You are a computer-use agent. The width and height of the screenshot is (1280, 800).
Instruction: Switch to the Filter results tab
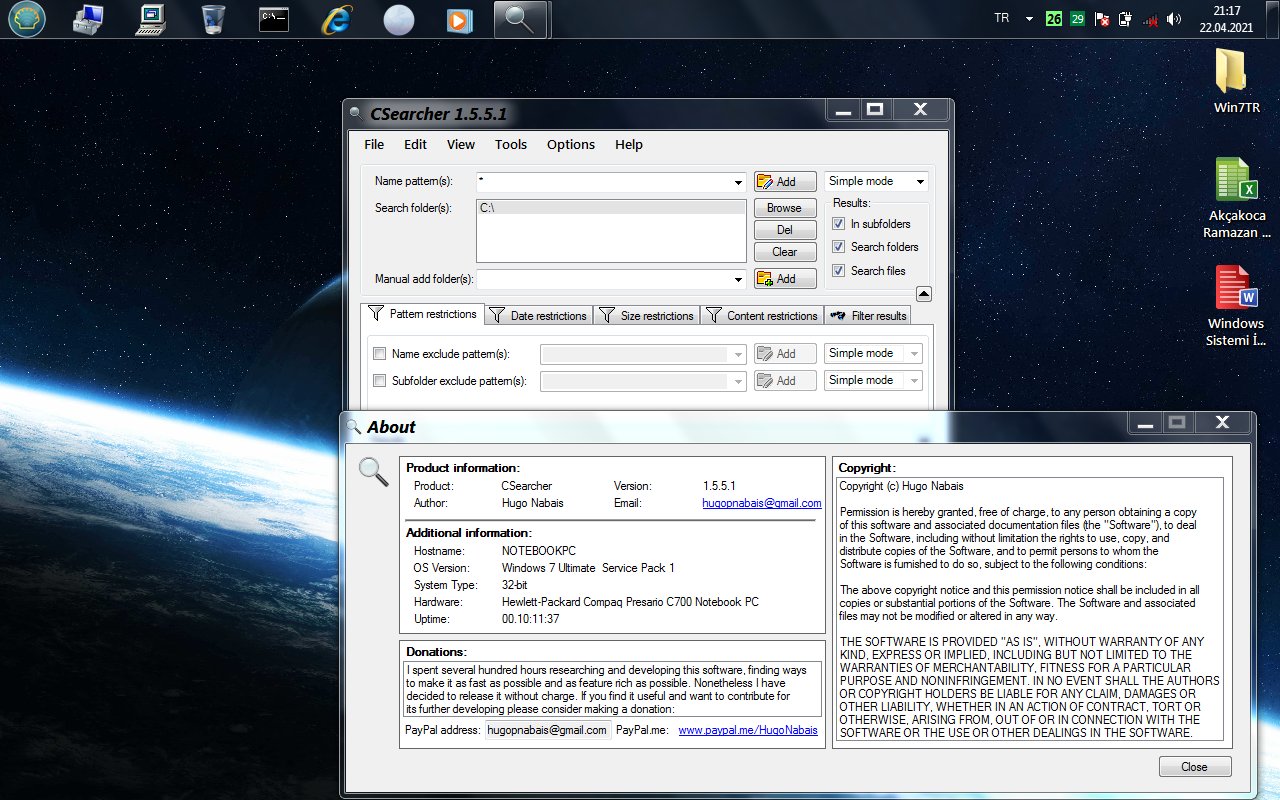pos(868,315)
